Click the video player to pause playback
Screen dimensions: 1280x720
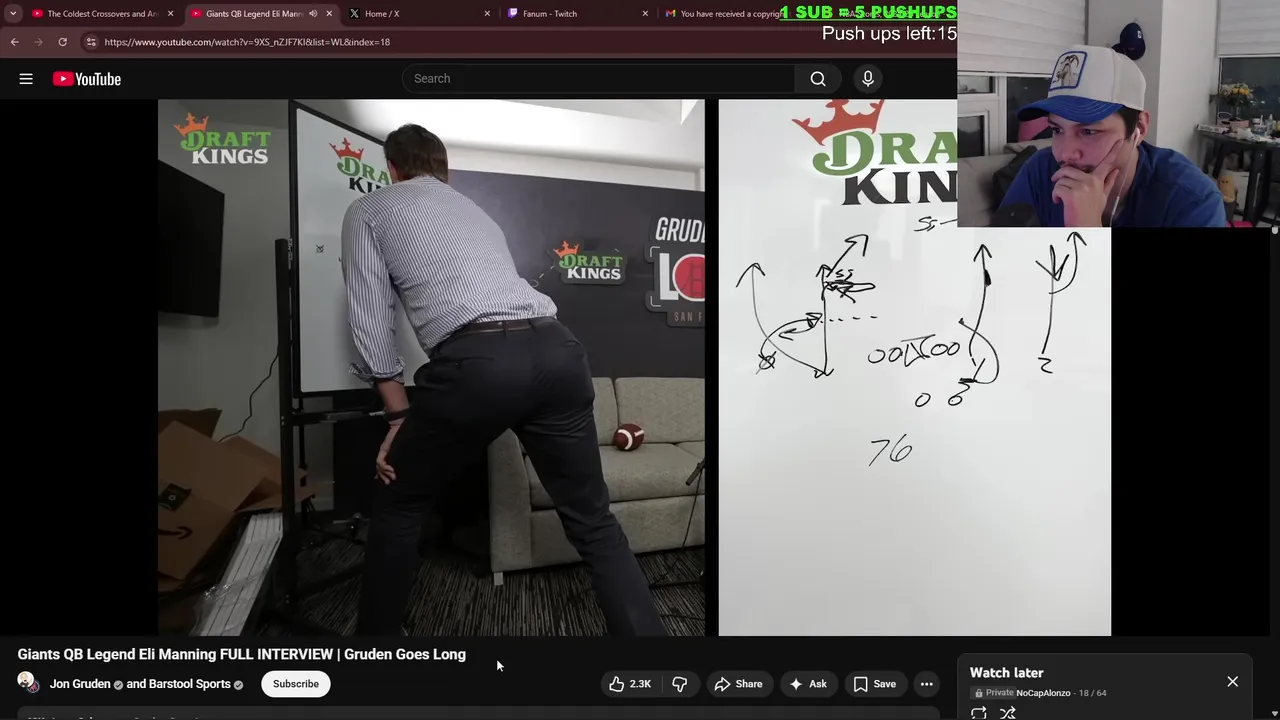[x=556, y=367]
